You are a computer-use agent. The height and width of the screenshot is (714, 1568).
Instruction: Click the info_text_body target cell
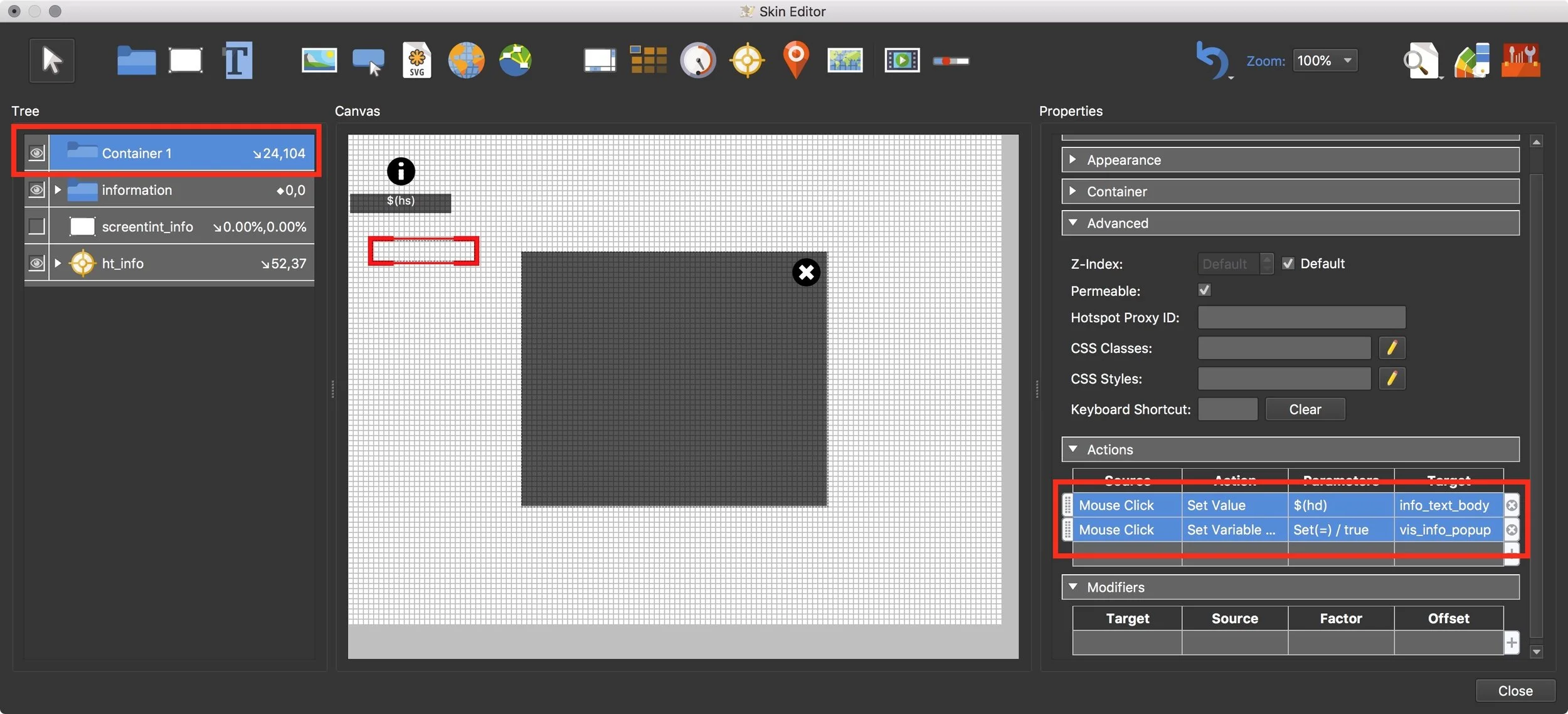click(x=1448, y=505)
